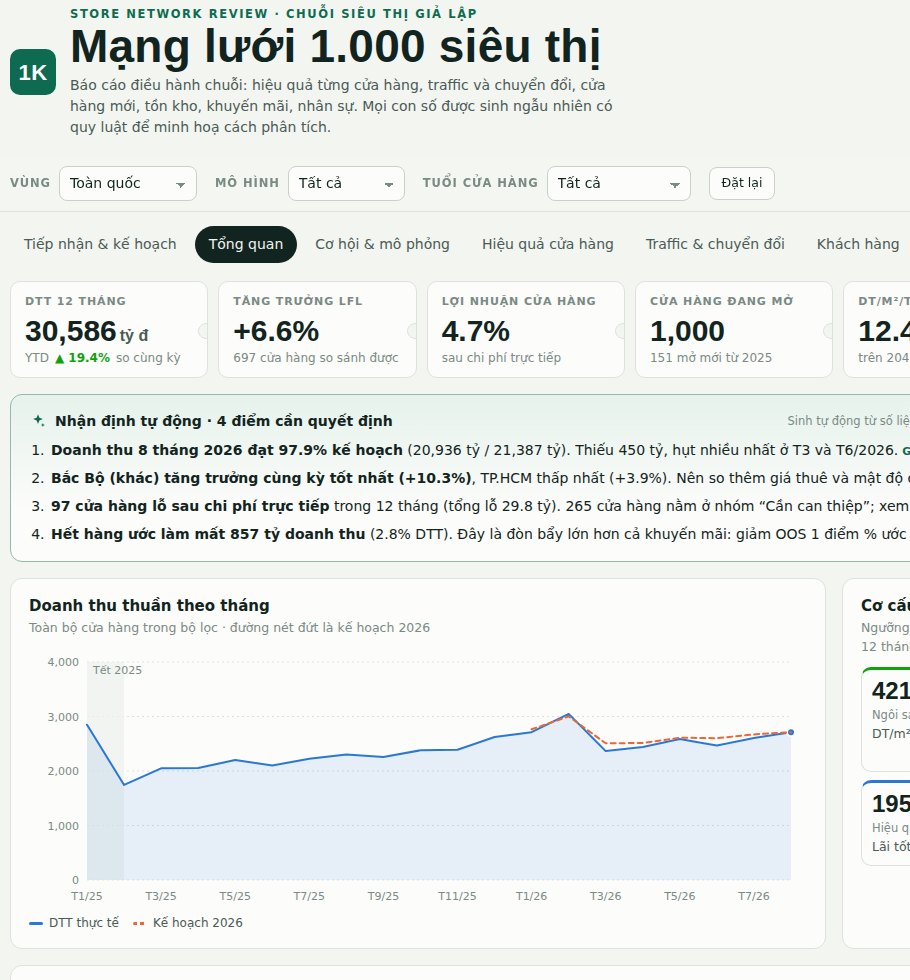Open the Mô hình dropdown showing Tất cả
The height and width of the screenshot is (980, 910).
pyautogui.click(x=346, y=183)
